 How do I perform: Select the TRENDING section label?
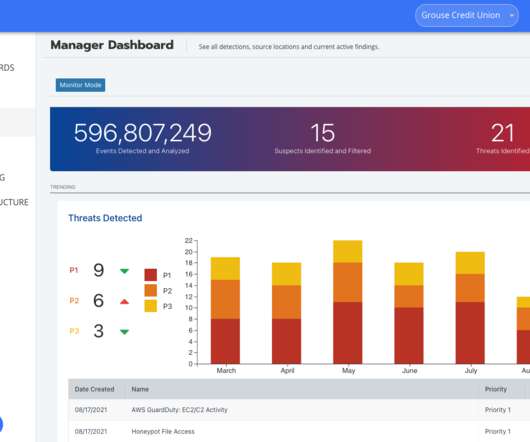63,187
